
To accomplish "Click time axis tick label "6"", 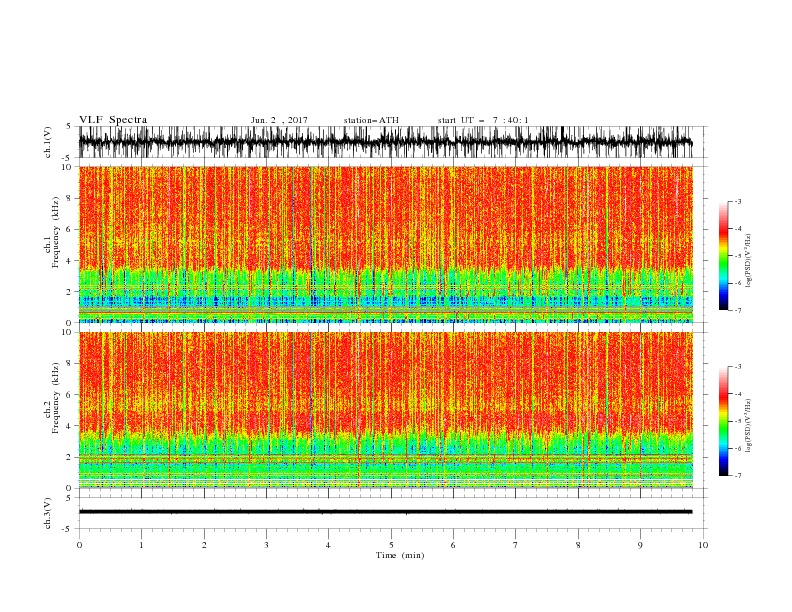I will tap(453, 545).
